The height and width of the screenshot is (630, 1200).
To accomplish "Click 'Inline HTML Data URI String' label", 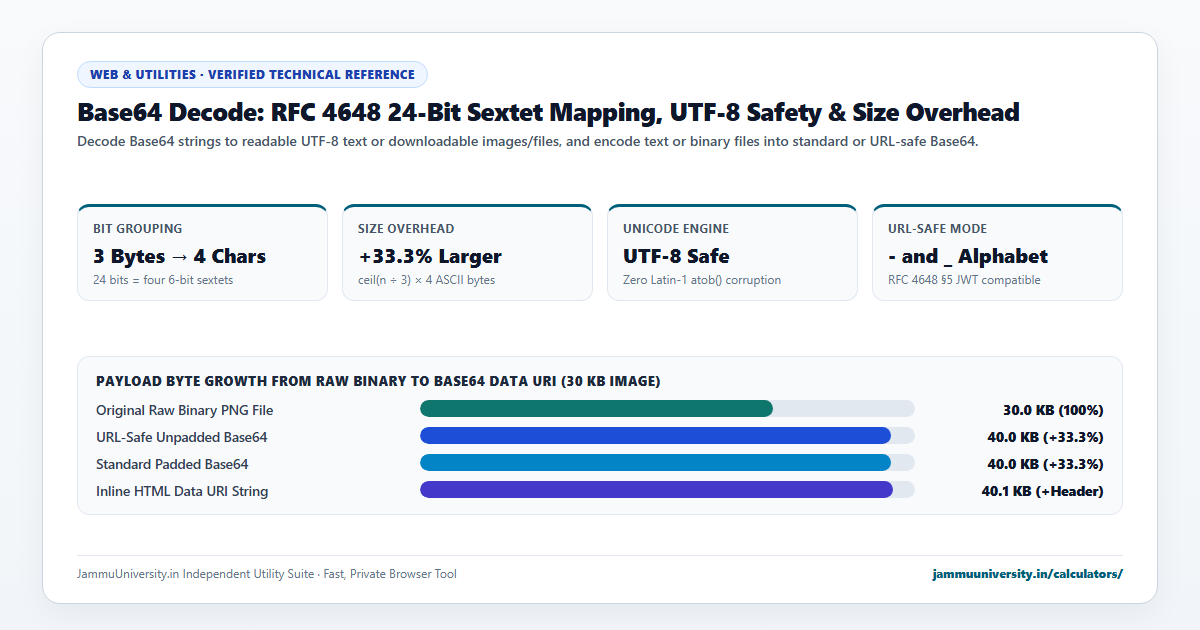I will coord(182,491).
